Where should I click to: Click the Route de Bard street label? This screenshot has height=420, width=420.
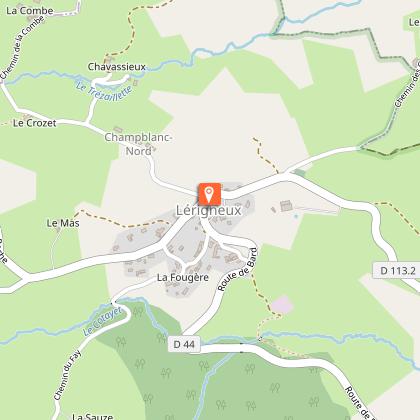click(238, 269)
